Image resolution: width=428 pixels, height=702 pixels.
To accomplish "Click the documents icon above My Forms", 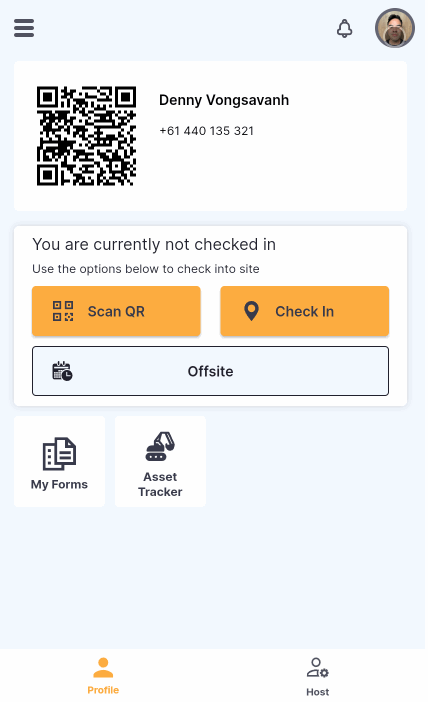I will click(60, 454).
